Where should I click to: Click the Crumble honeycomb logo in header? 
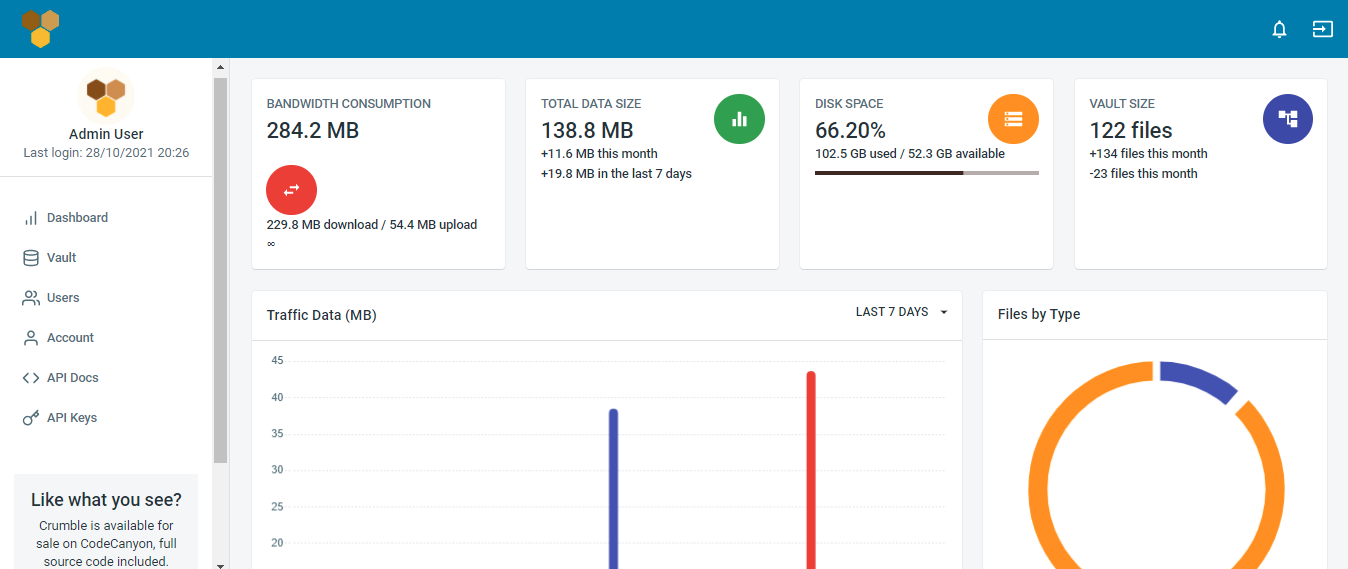point(41,28)
